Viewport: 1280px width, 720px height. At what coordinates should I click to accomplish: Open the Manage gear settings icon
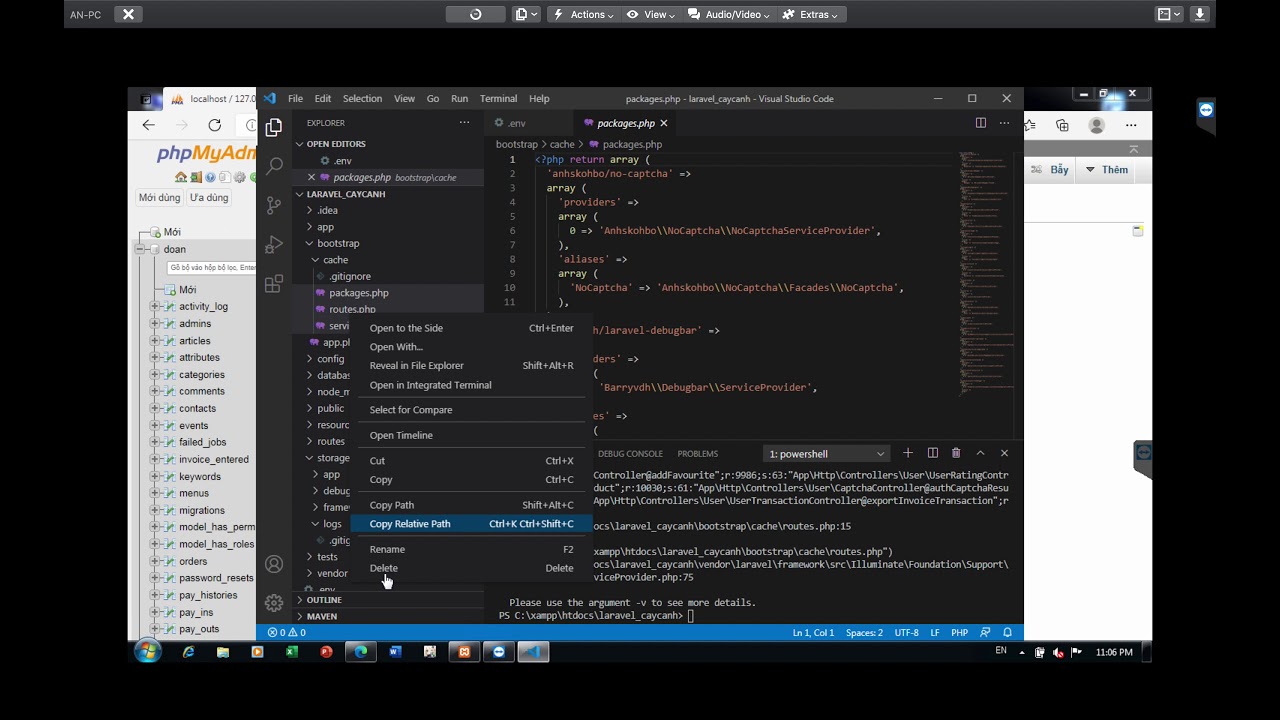(274, 603)
